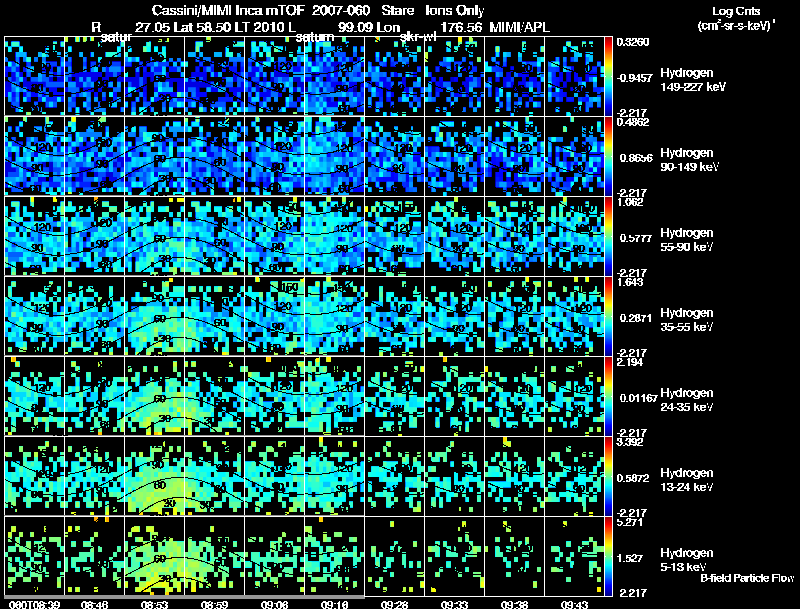800x609 pixels.
Task: Click the 0.4862 color scale value
Action: coord(633,122)
